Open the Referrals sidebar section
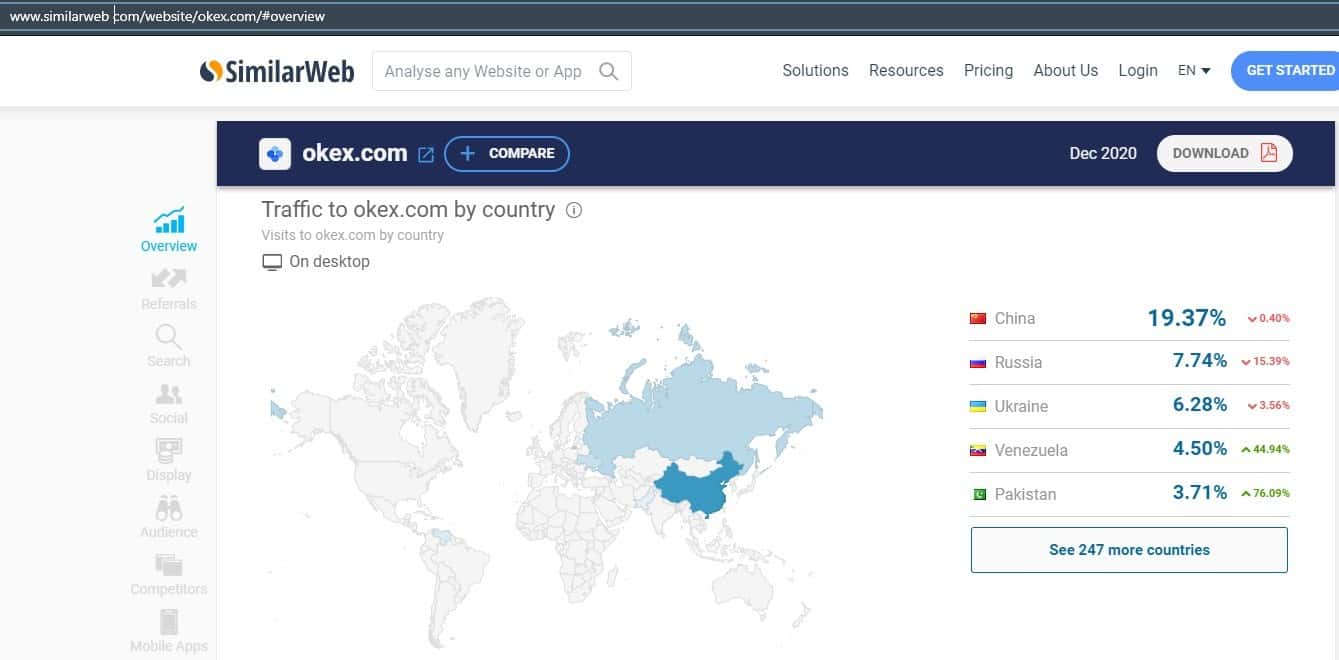This screenshot has width=1339, height=660. [169, 289]
